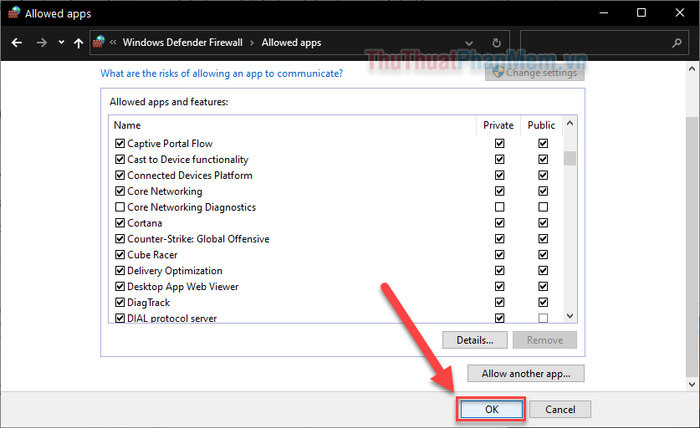Click Allow another app button

pyautogui.click(x=525, y=374)
